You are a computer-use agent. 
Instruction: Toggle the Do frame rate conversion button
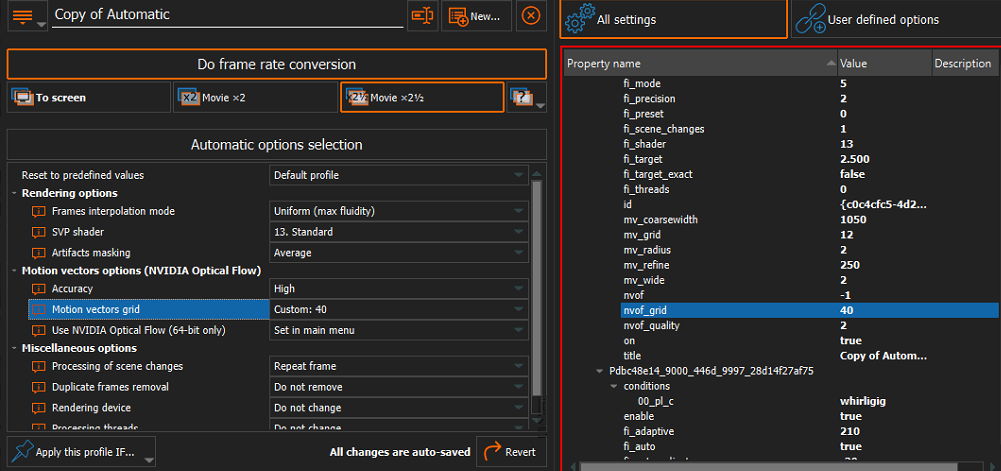276,64
